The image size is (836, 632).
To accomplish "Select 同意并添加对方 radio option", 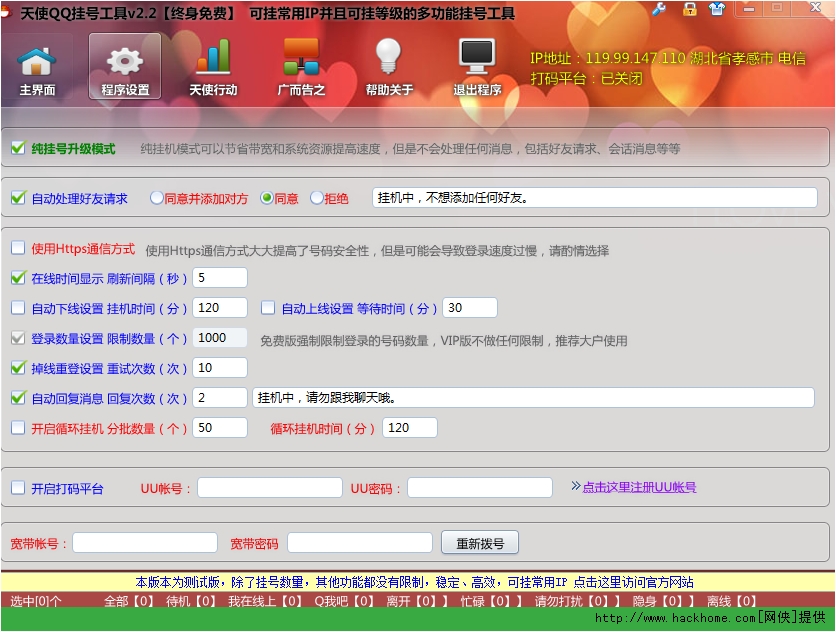I will pyautogui.click(x=156, y=198).
